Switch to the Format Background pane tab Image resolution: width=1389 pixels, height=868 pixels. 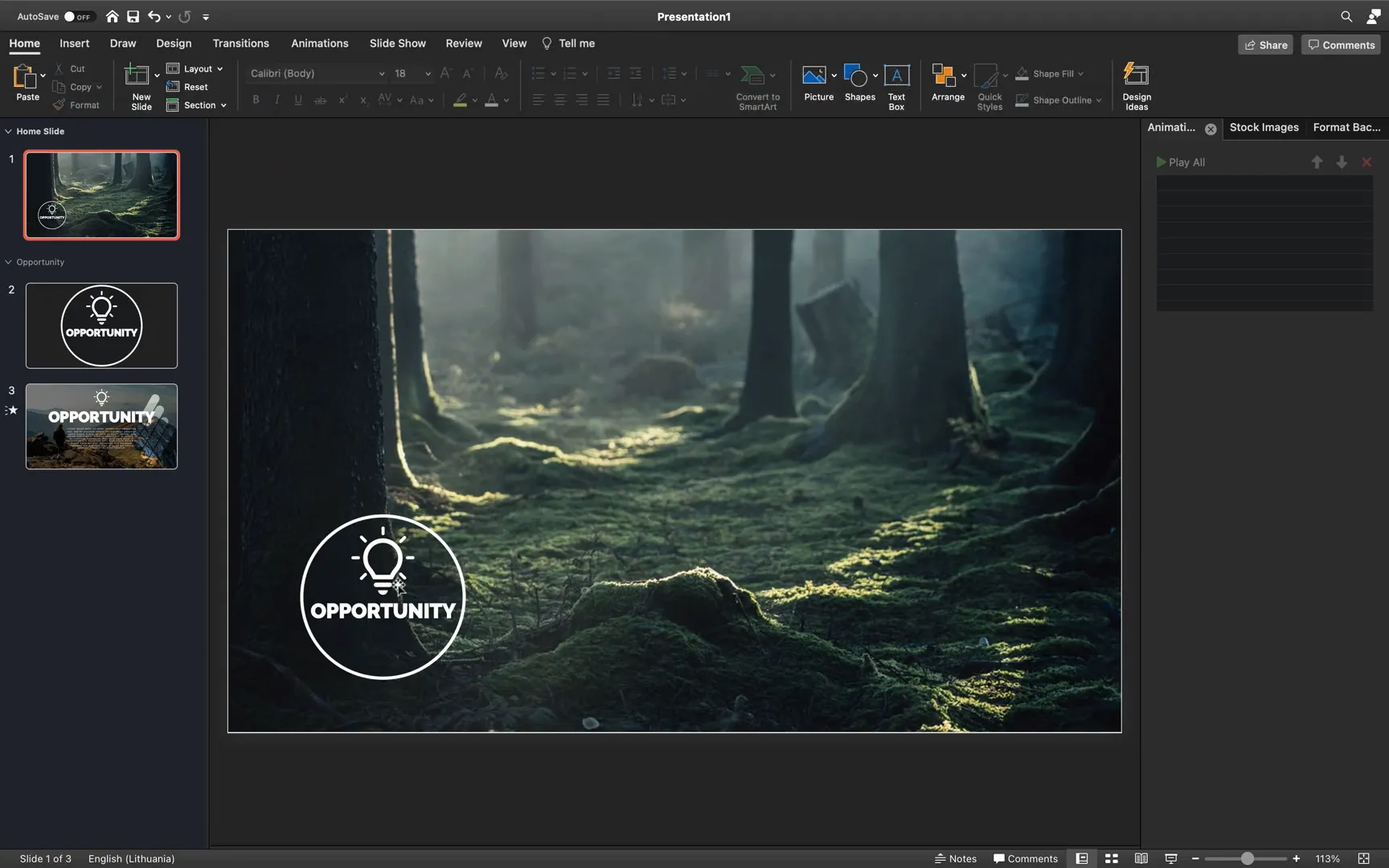click(x=1346, y=127)
